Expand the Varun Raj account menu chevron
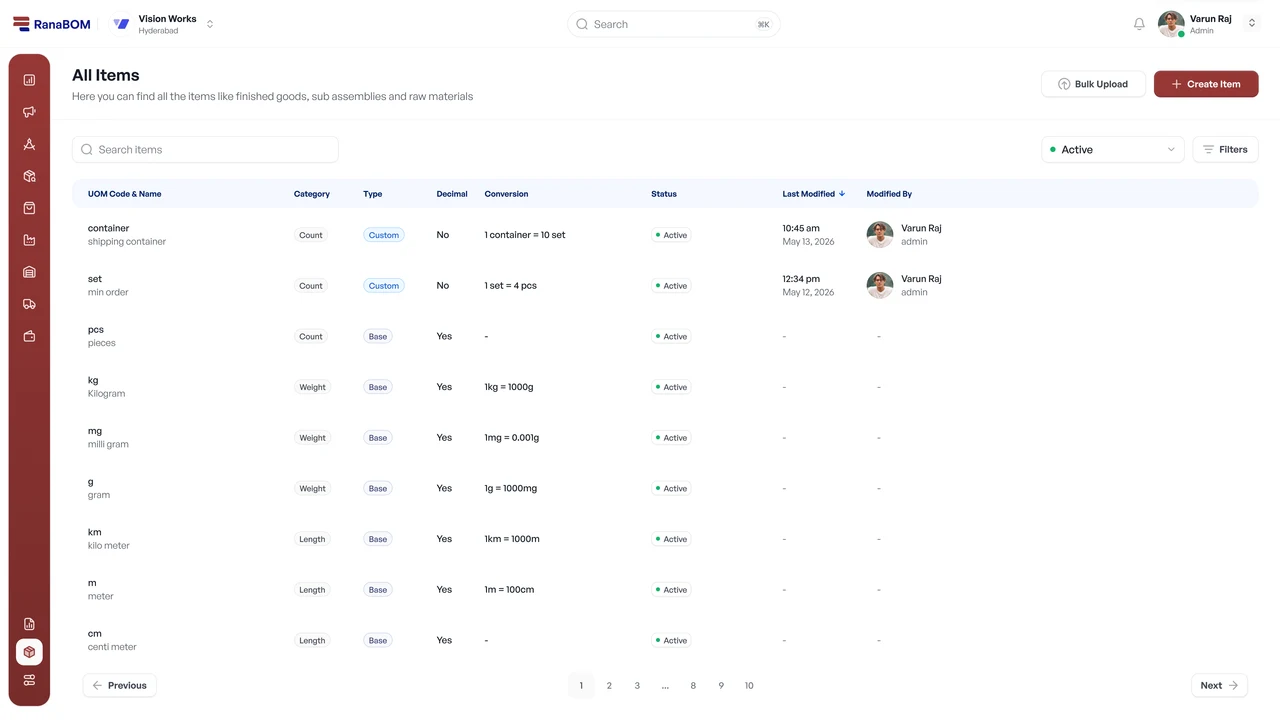Viewport: 1280px width, 720px height. click(1252, 23)
